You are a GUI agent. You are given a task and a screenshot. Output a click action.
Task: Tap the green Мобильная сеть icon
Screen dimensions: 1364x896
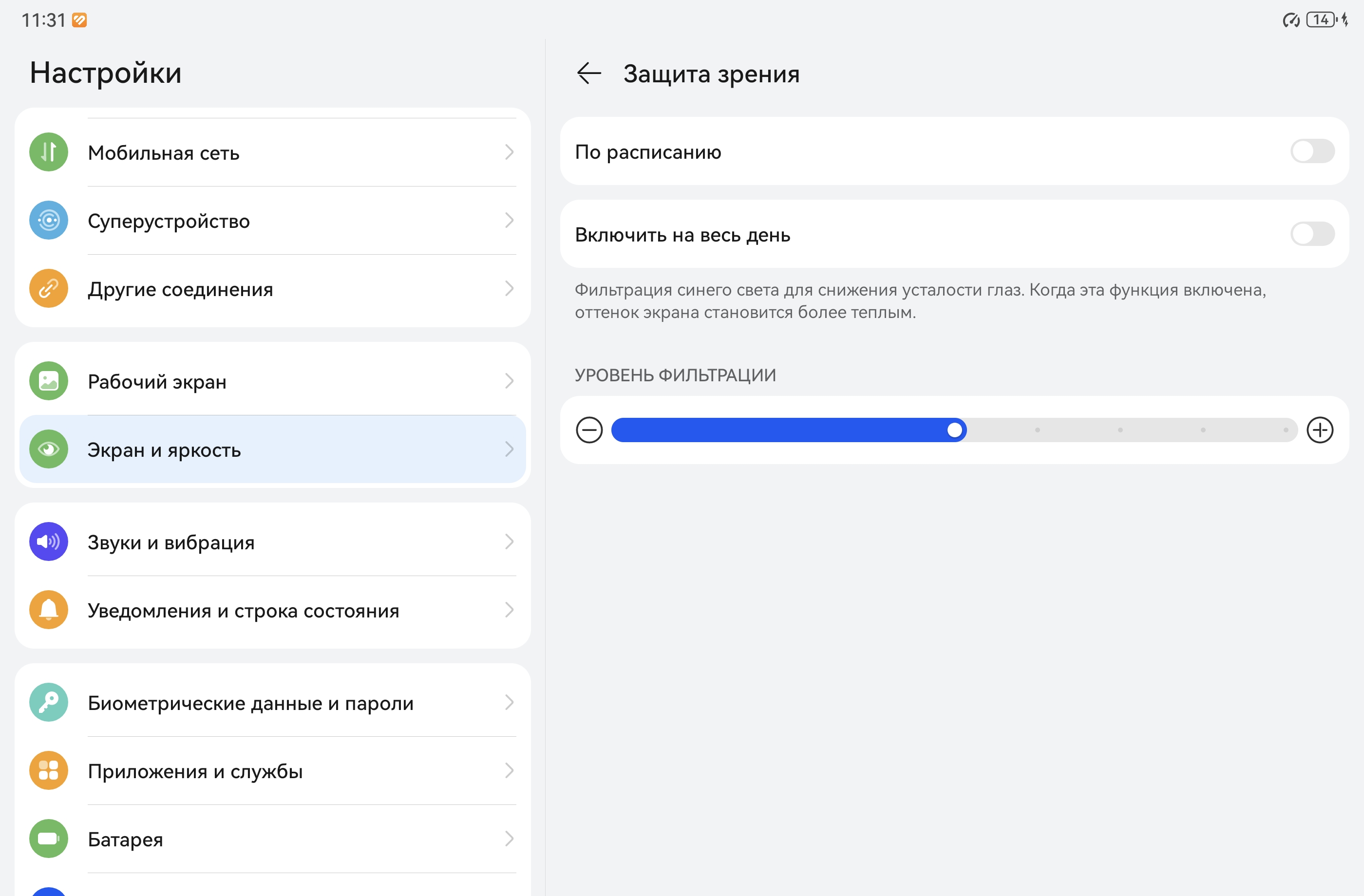coord(49,152)
